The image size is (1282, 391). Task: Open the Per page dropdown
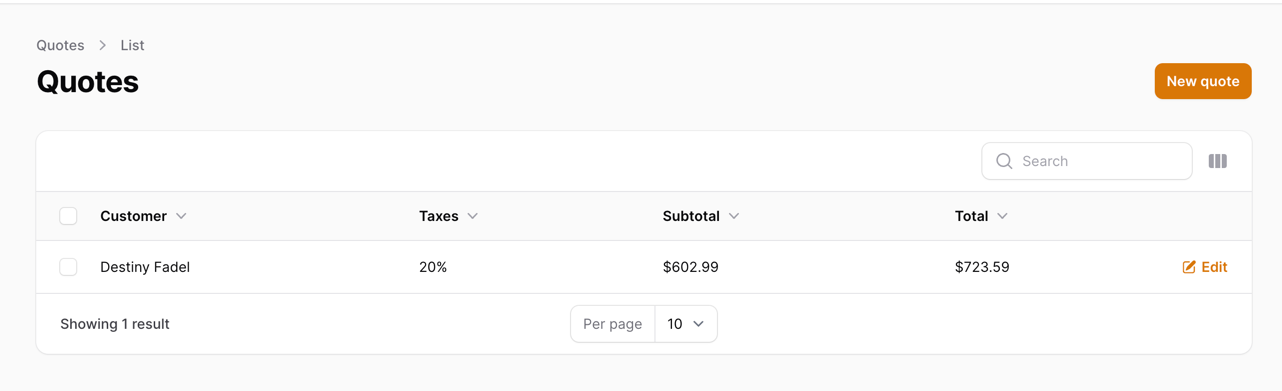(686, 324)
